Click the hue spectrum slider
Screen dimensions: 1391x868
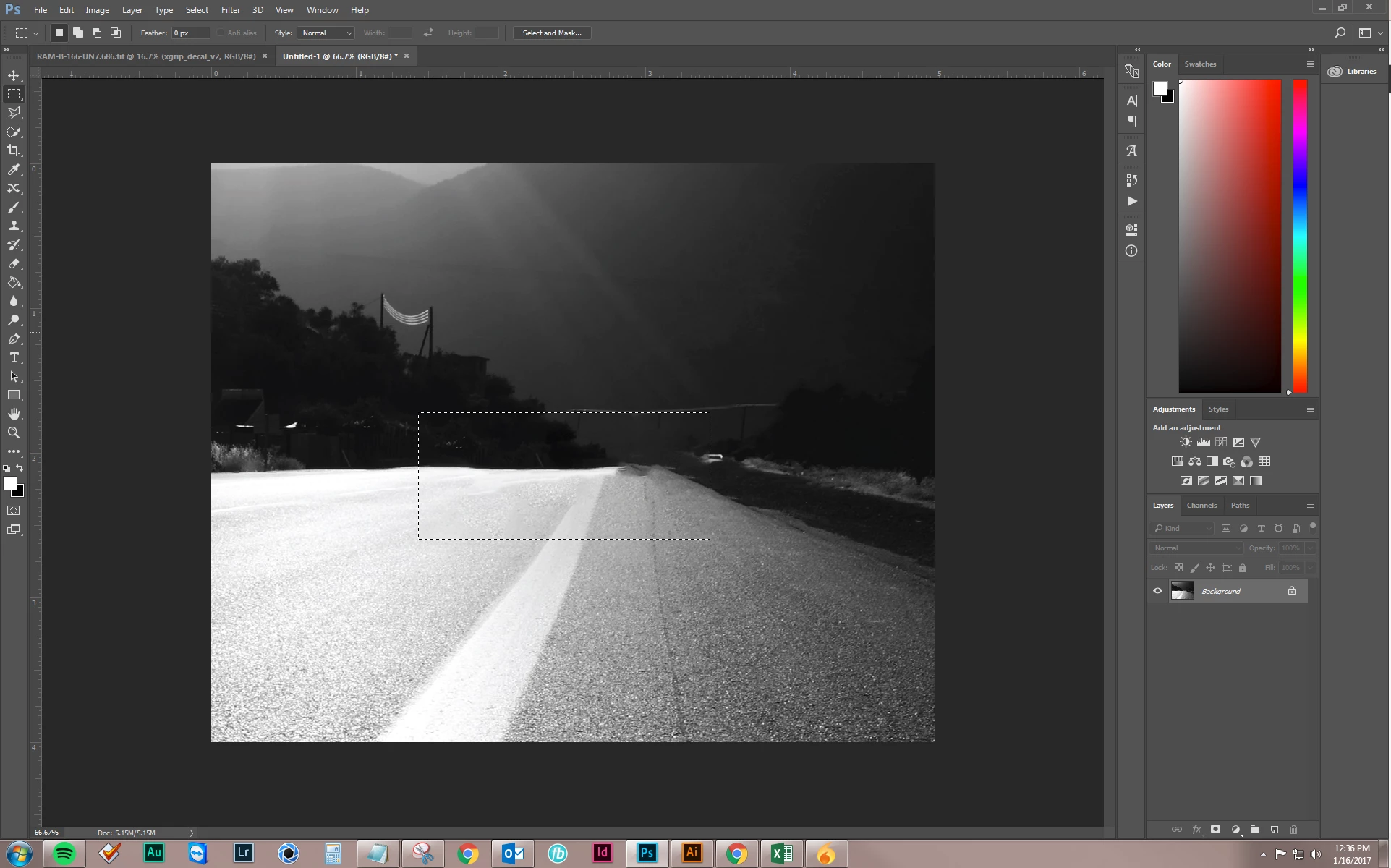[x=1300, y=235]
